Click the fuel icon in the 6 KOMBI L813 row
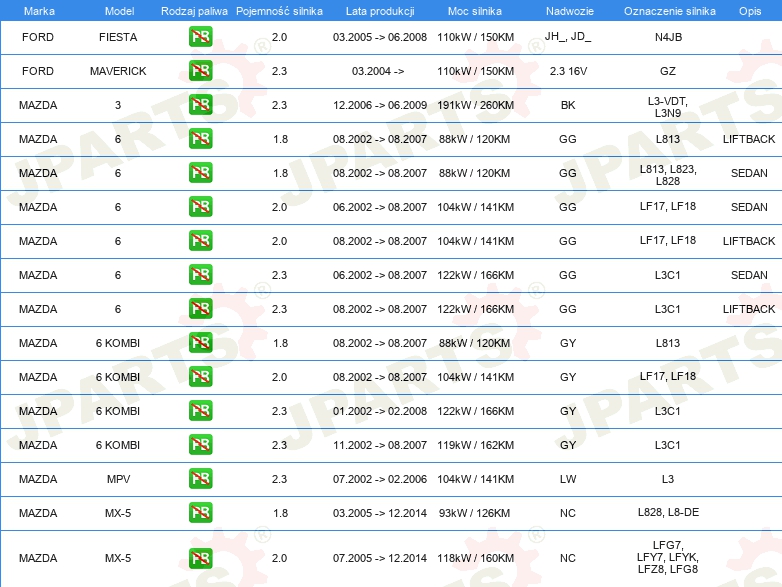The width and height of the screenshot is (782, 587). click(x=200, y=343)
